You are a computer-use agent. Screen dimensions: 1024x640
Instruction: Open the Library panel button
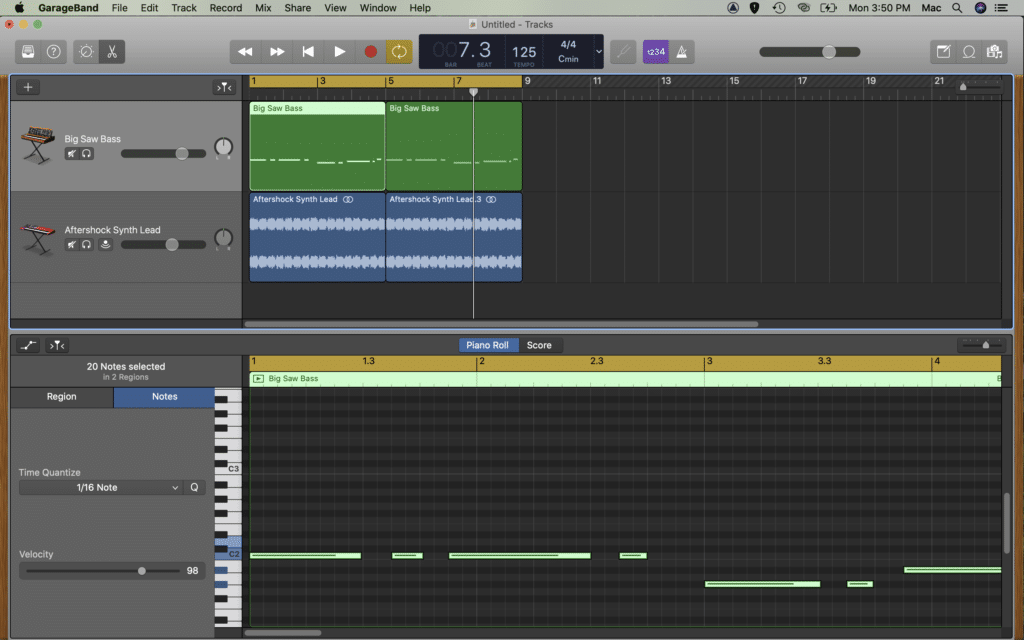[28, 52]
